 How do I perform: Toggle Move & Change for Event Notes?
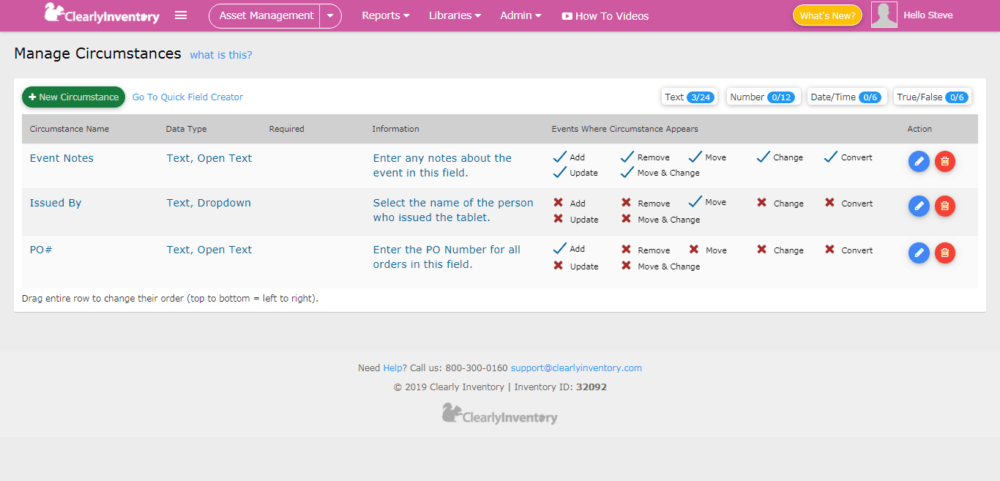tap(628, 172)
